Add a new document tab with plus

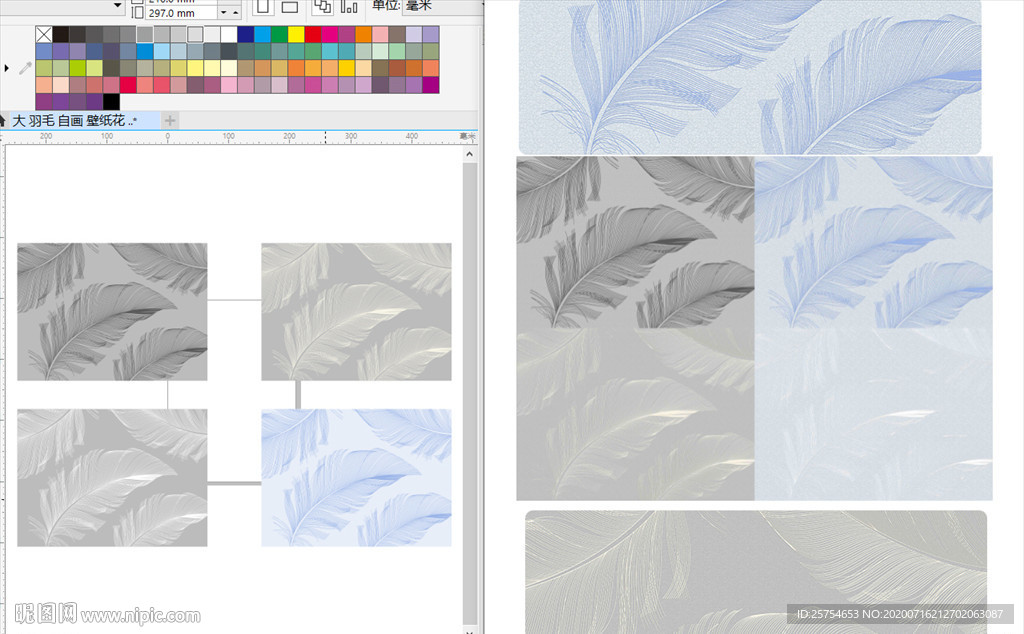[170, 120]
